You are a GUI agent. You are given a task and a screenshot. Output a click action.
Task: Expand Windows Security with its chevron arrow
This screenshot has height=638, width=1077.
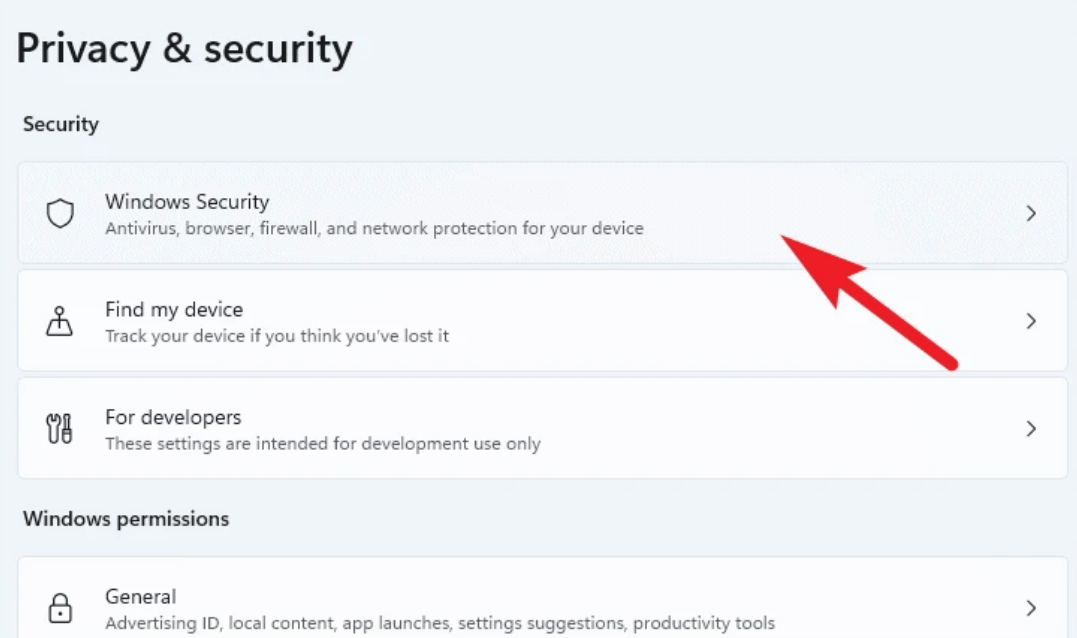click(x=1031, y=214)
